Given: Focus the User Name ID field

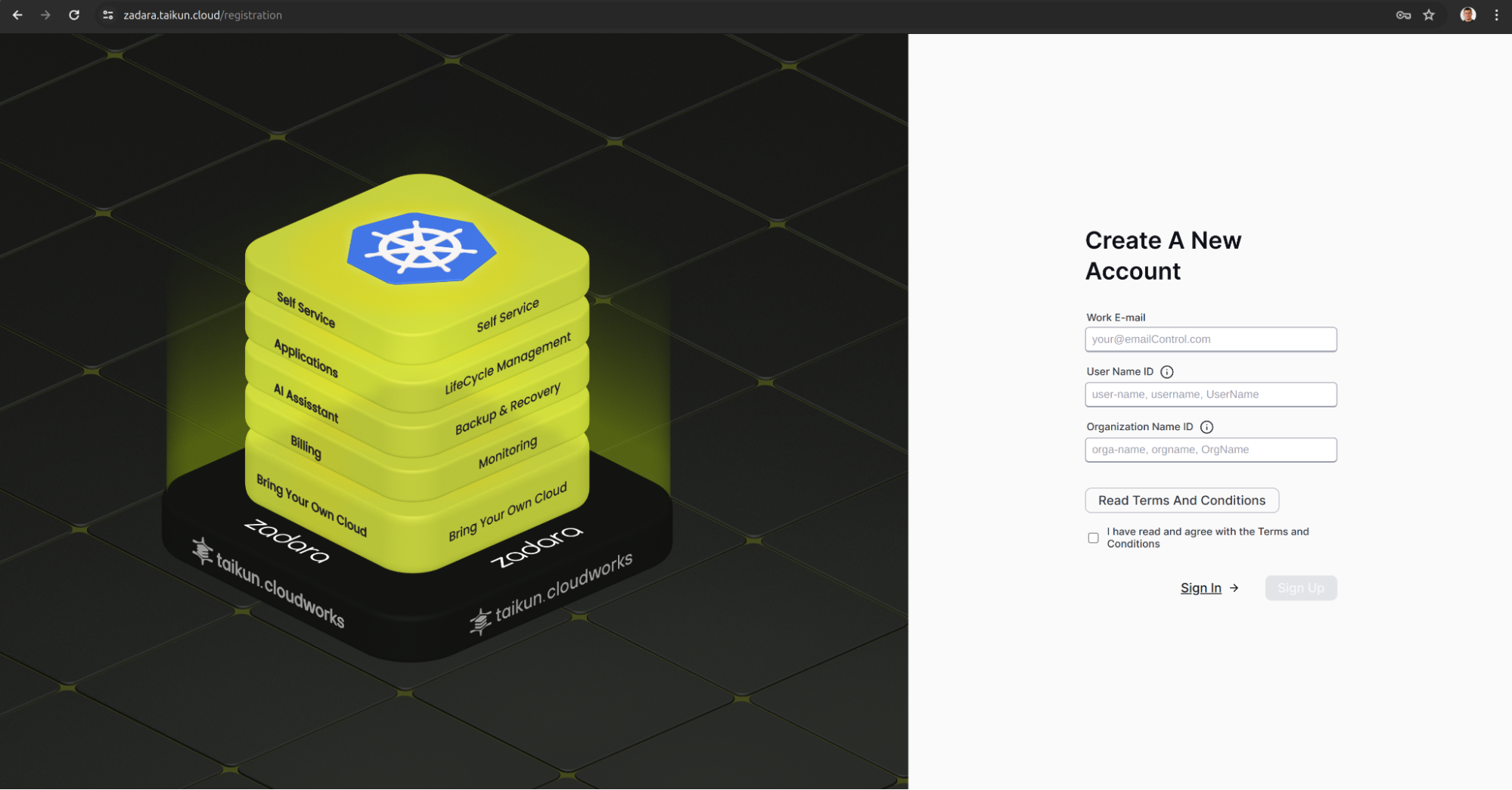Looking at the screenshot, I should [x=1211, y=395].
